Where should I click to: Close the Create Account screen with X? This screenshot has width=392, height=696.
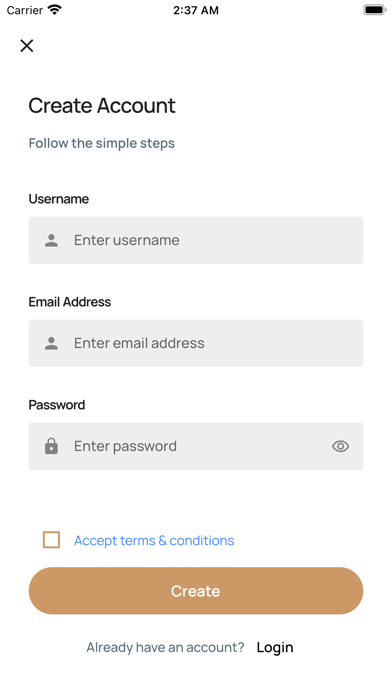[x=27, y=45]
